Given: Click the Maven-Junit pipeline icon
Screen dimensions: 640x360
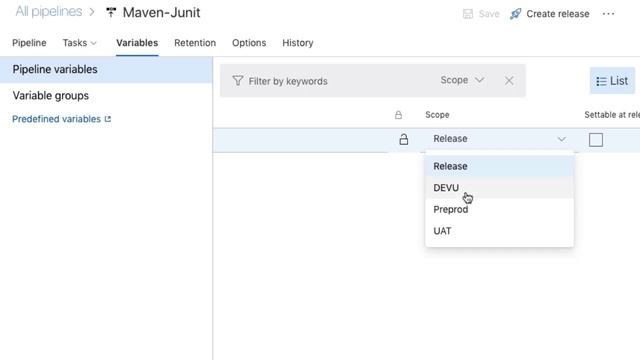Looking at the screenshot, I should tap(111, 12).
